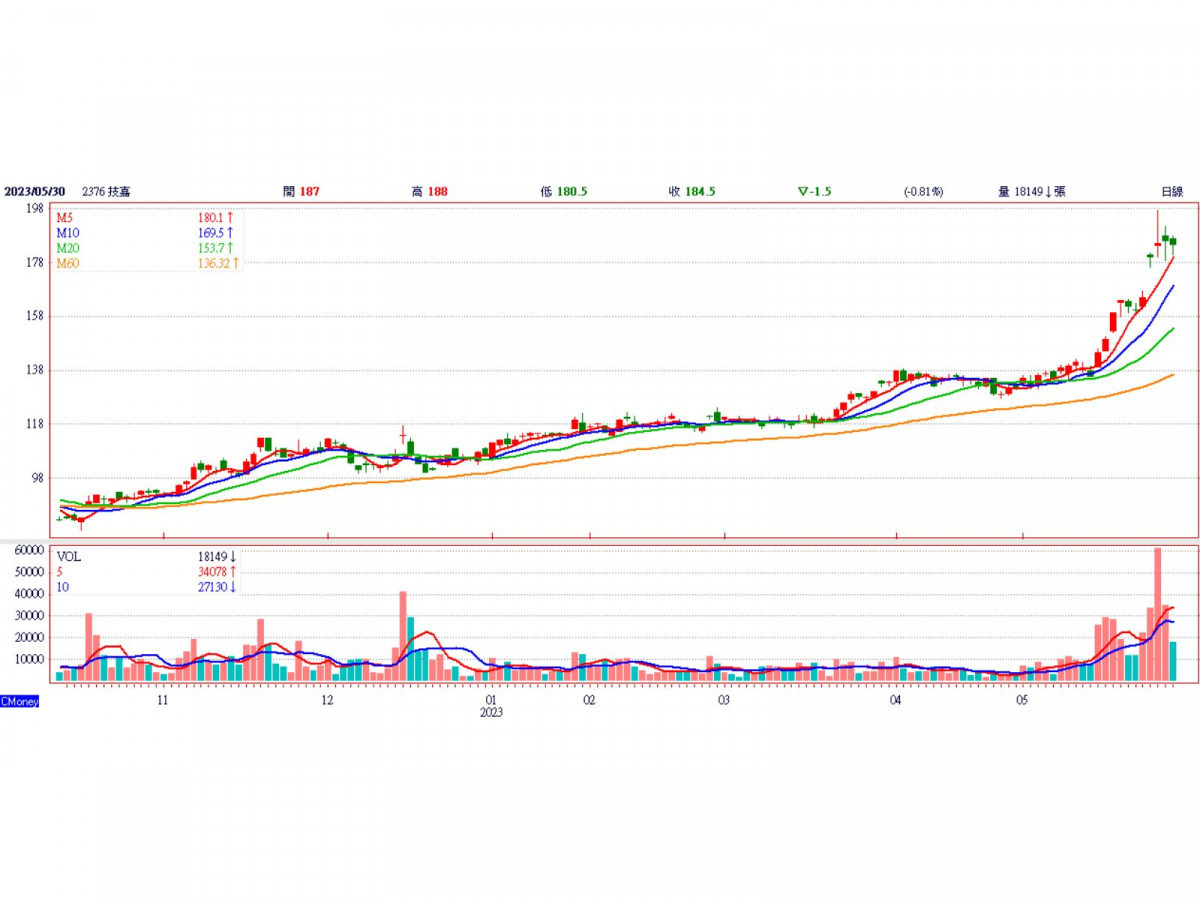
Task: Click the CMoney logo badge
Action: [20, 702]
